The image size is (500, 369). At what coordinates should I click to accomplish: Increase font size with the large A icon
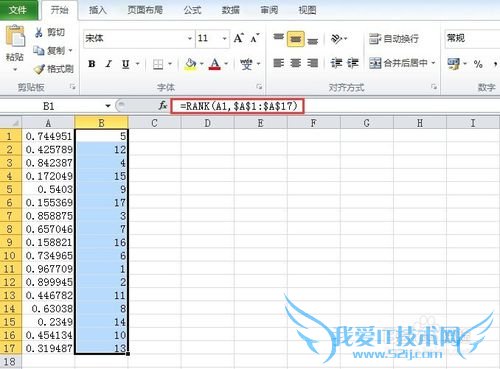click(238, 38)
